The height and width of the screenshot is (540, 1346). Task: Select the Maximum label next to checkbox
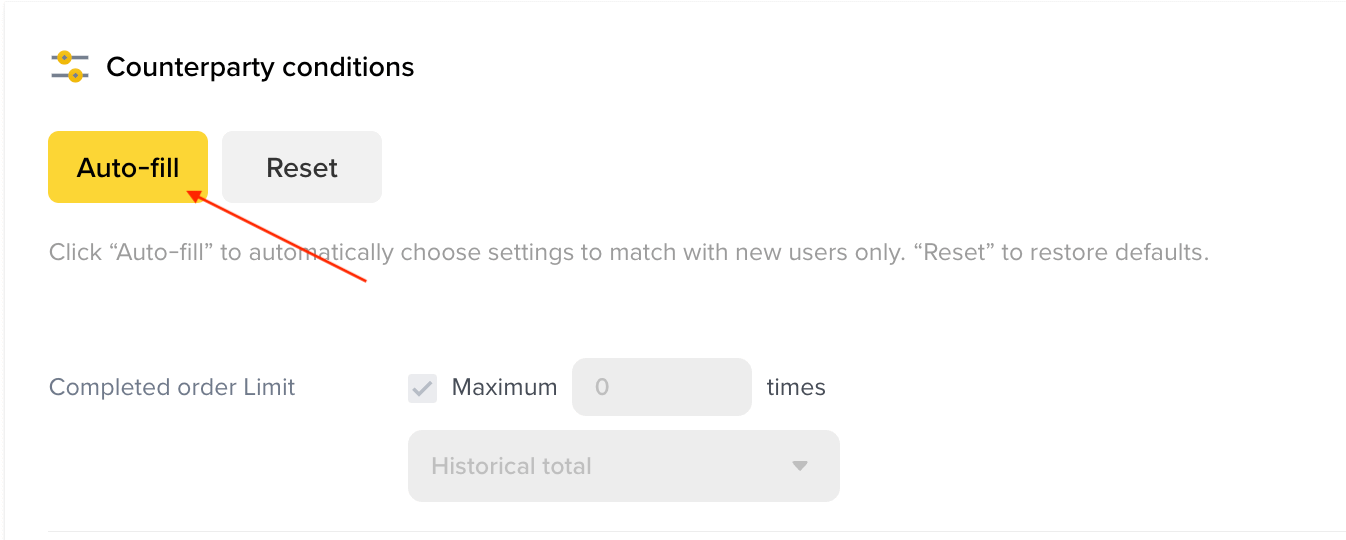[x=504, y=387]
